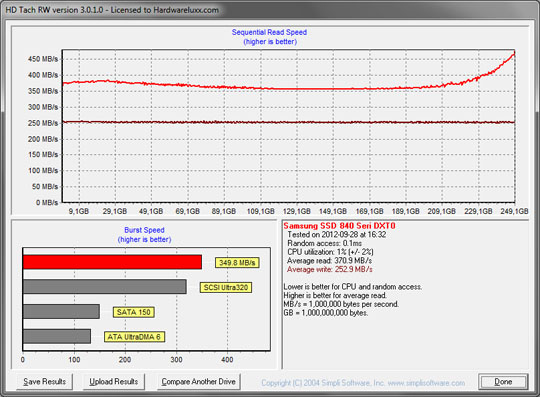Click the Save Results button
Screen dimensions: 540x397
(x=44, y=382)
